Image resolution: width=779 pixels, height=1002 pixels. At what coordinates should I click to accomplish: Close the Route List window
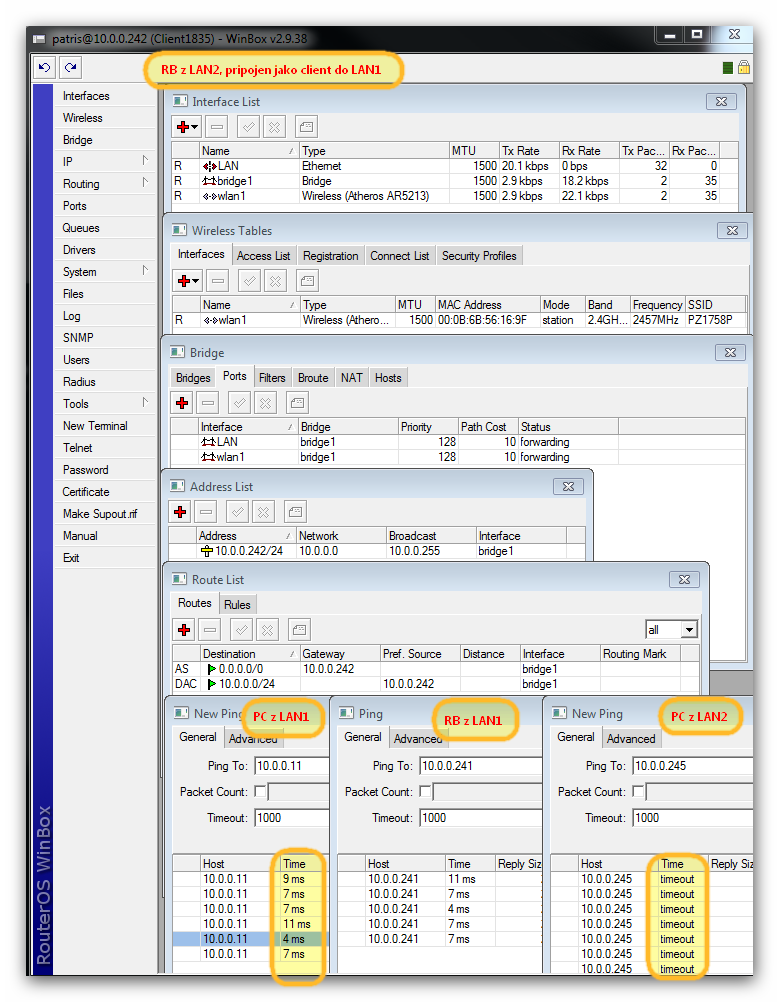684,580
